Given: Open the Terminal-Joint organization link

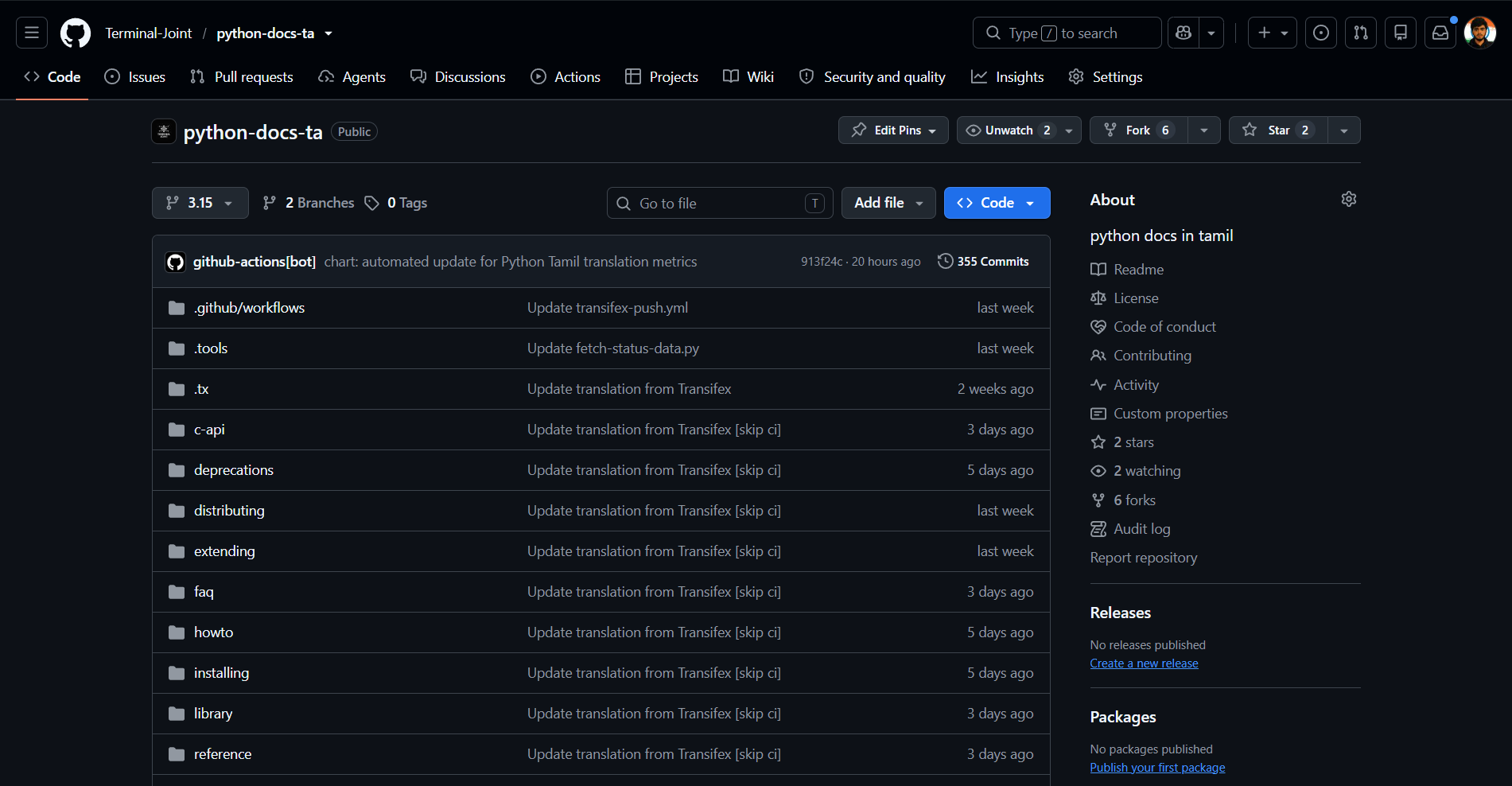Looking at the screenshot, I should [149, 33].
